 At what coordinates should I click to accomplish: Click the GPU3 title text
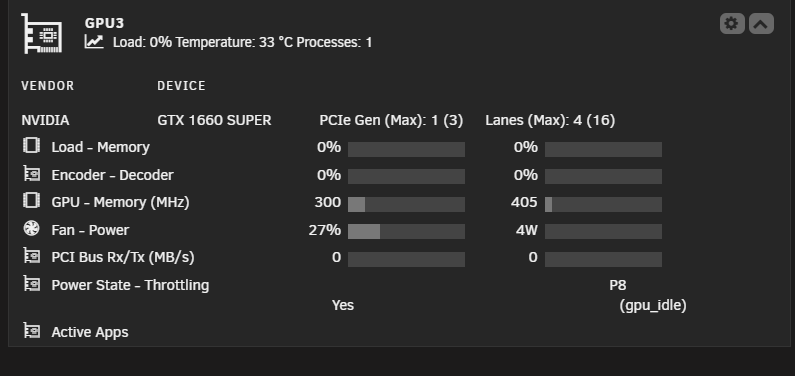pyautogui.click(x=104, y=23)
